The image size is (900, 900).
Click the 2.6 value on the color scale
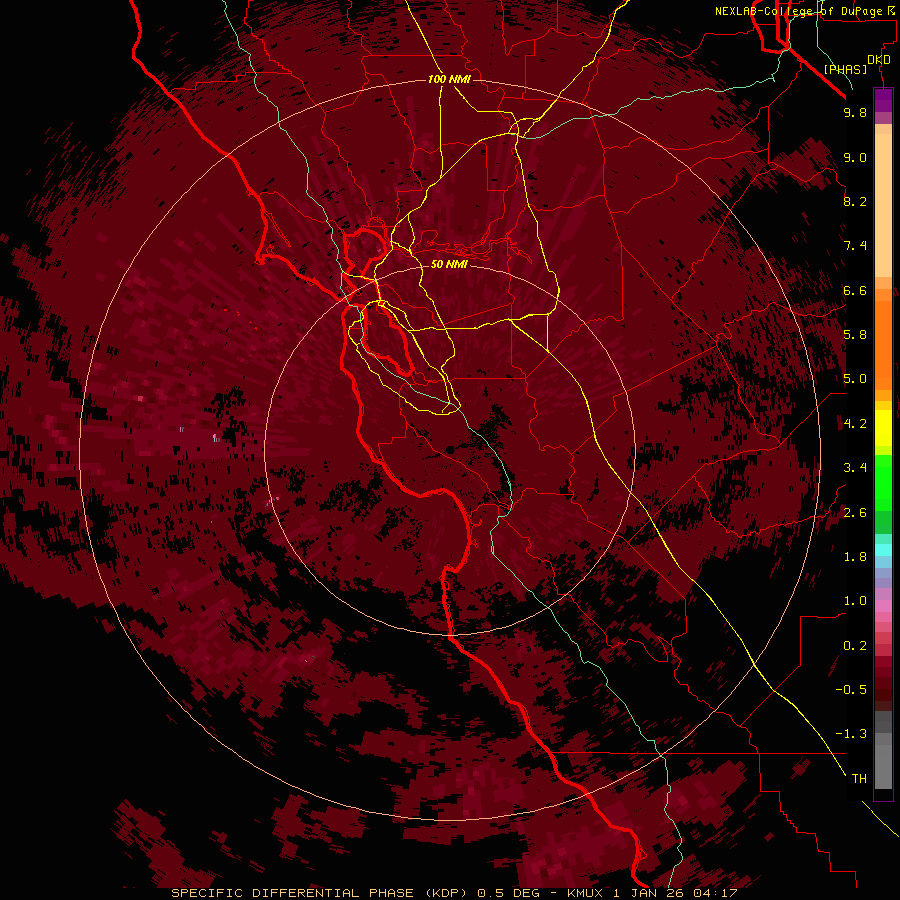[855, 513]
